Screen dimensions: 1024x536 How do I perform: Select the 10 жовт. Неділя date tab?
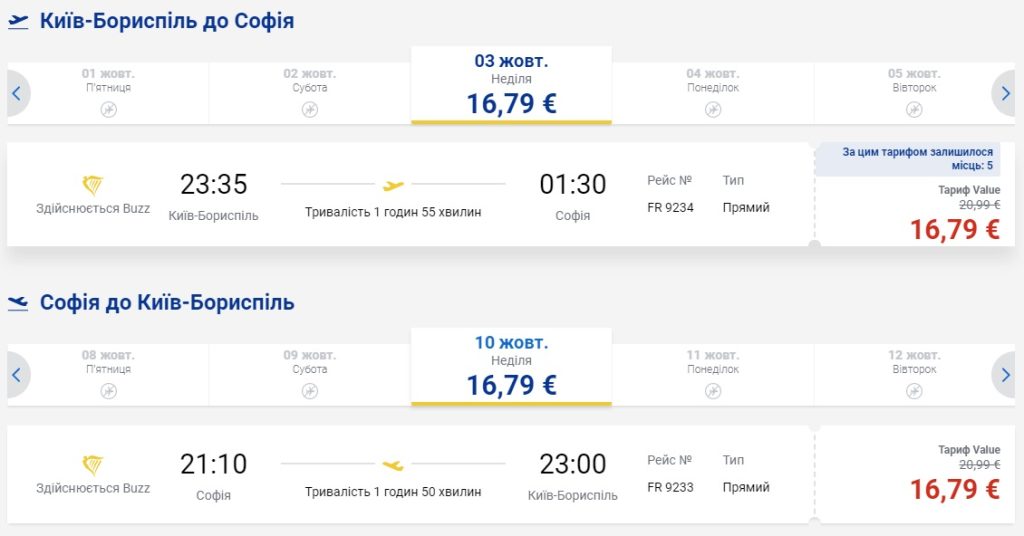pos(511,367)
